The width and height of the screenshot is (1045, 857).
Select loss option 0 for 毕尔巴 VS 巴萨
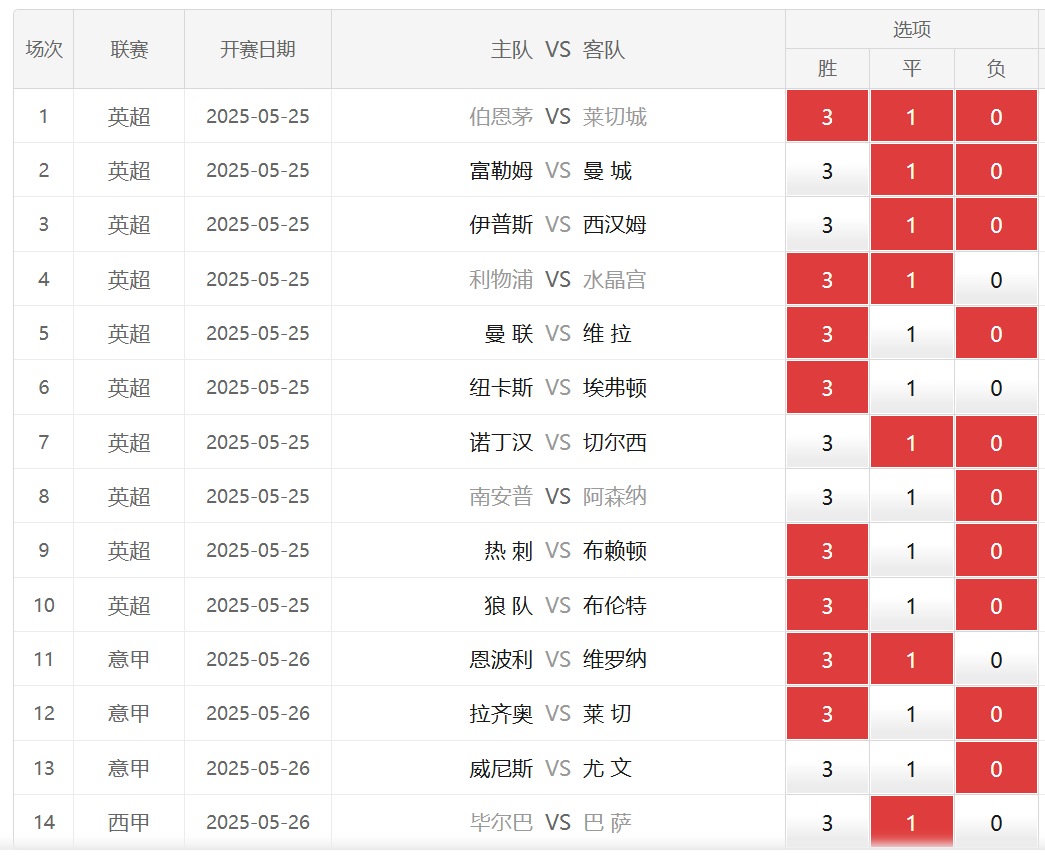click(996, 822)
